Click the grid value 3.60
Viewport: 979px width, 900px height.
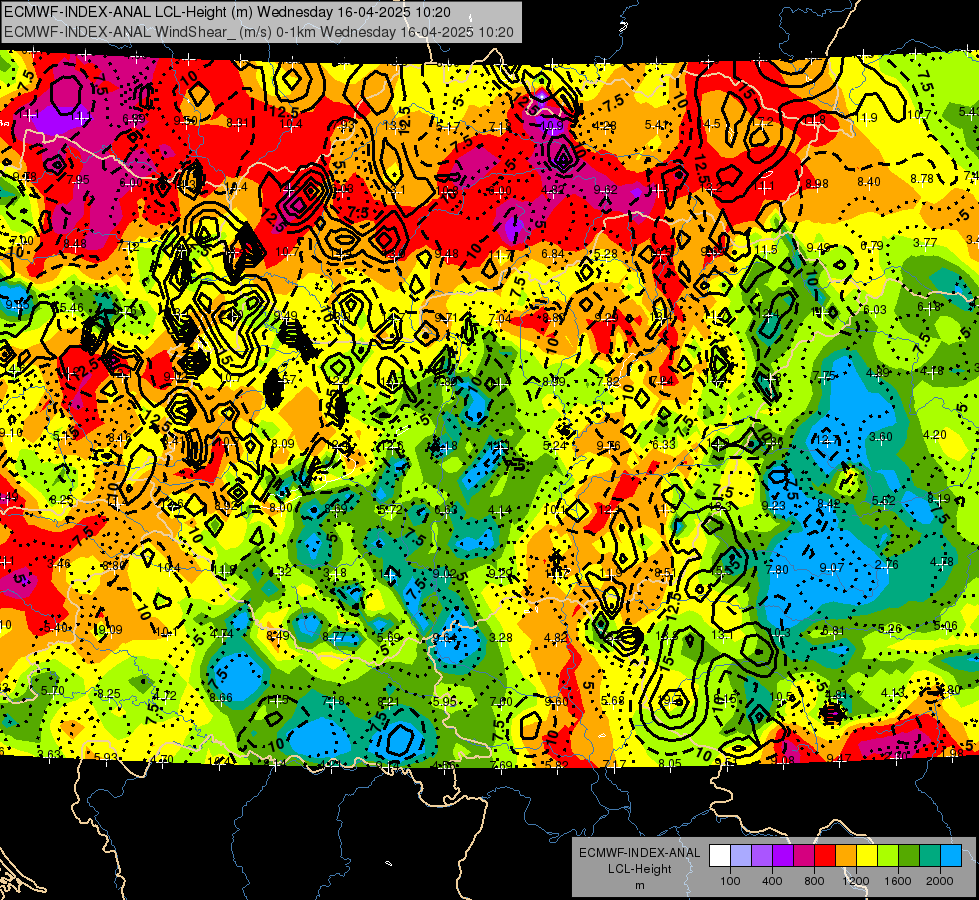pyautogui.click(x=881, y=437)
